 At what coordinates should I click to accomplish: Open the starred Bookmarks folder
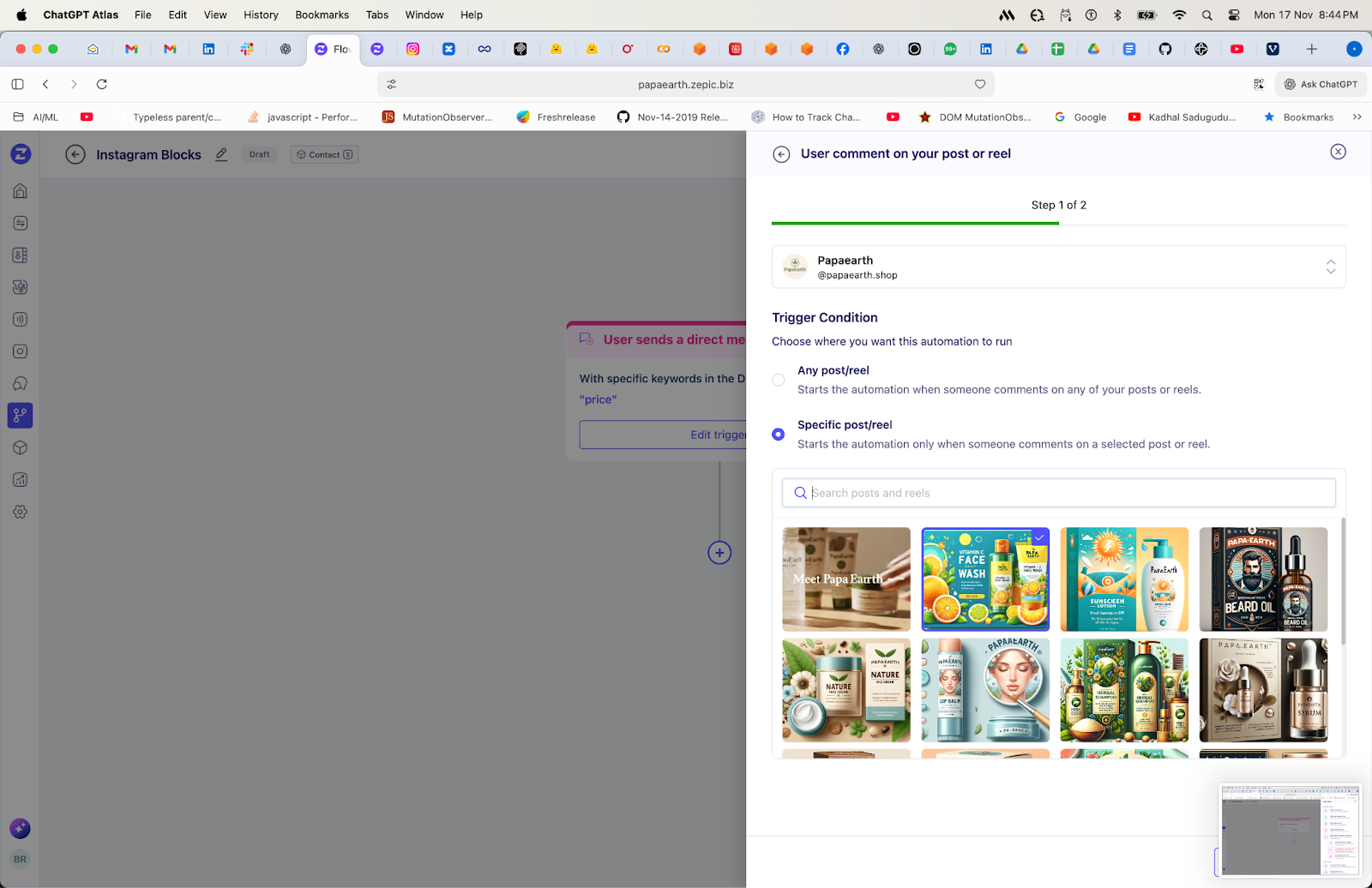point(1298,117)
